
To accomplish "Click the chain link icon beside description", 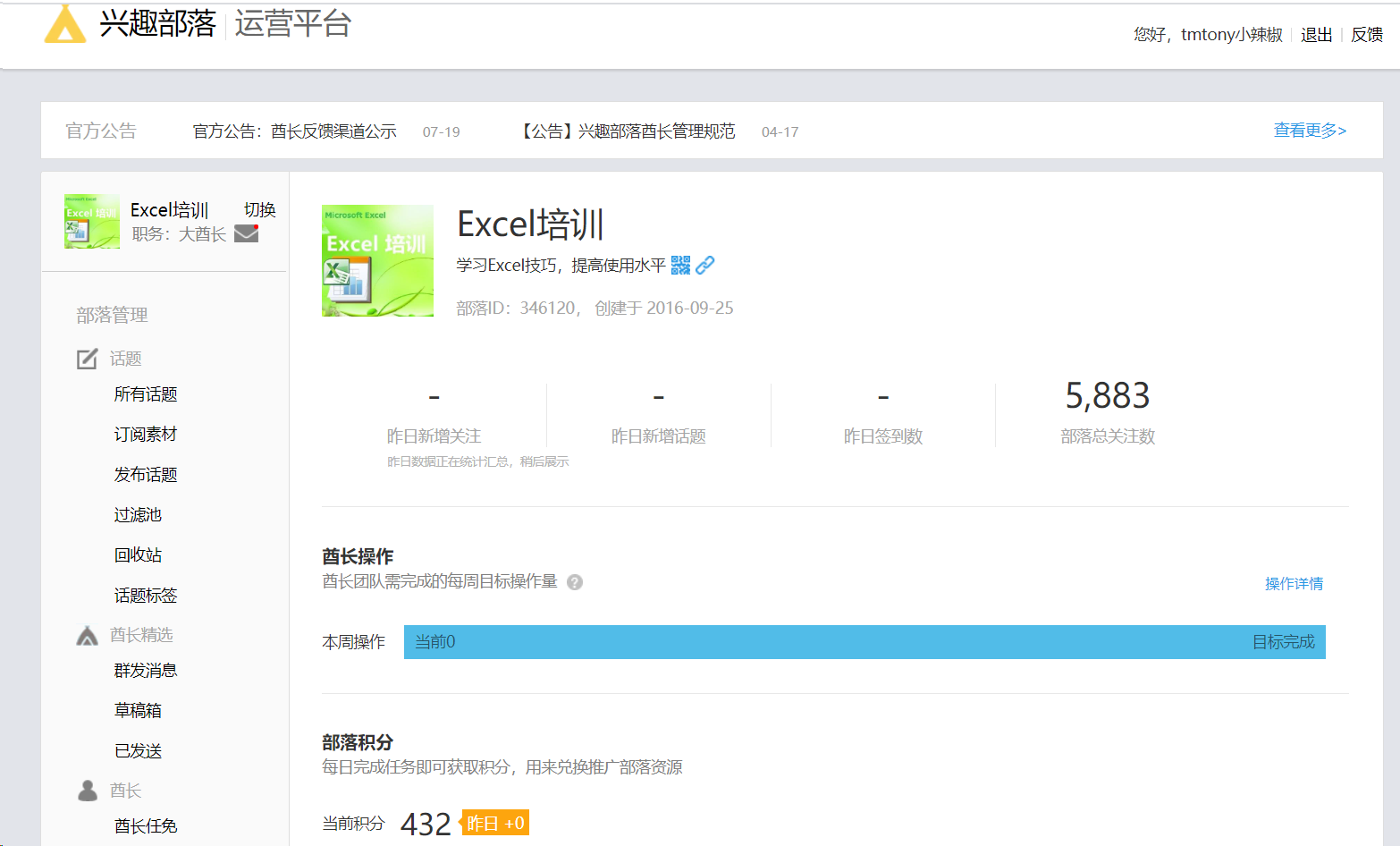I will [x=705, y=265].
